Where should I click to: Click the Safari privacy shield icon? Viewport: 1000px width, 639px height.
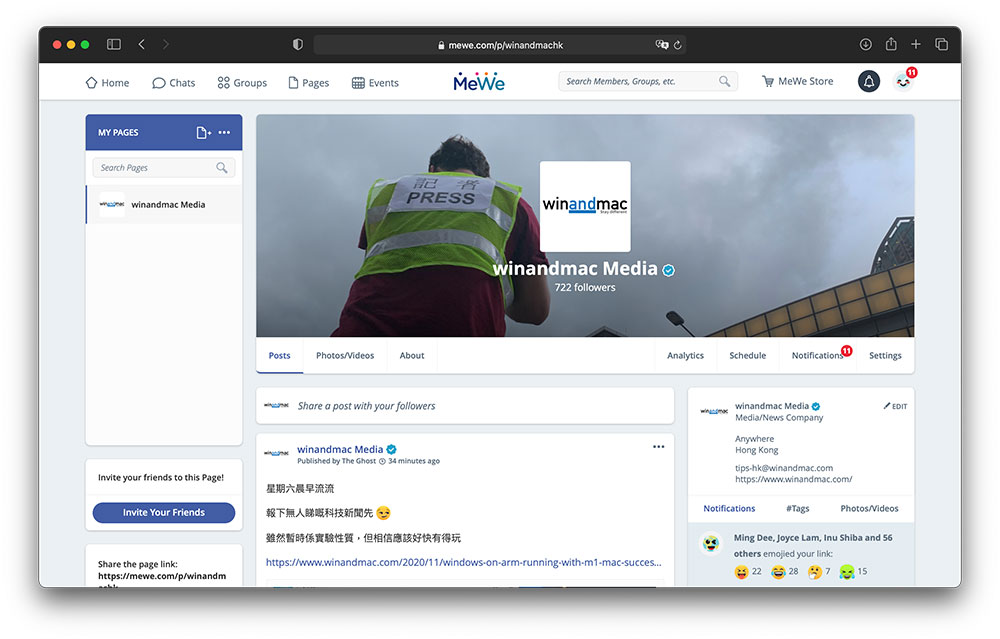coord(297,45)
